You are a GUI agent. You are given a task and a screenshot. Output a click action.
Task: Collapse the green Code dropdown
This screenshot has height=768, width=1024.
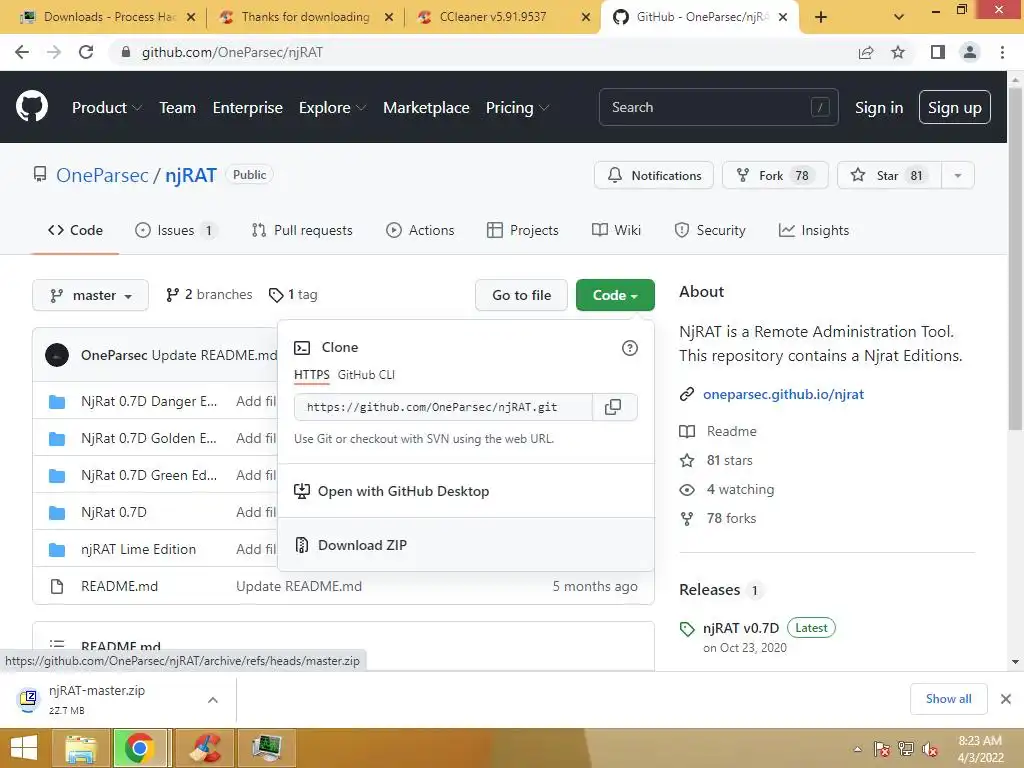(615, 295)
